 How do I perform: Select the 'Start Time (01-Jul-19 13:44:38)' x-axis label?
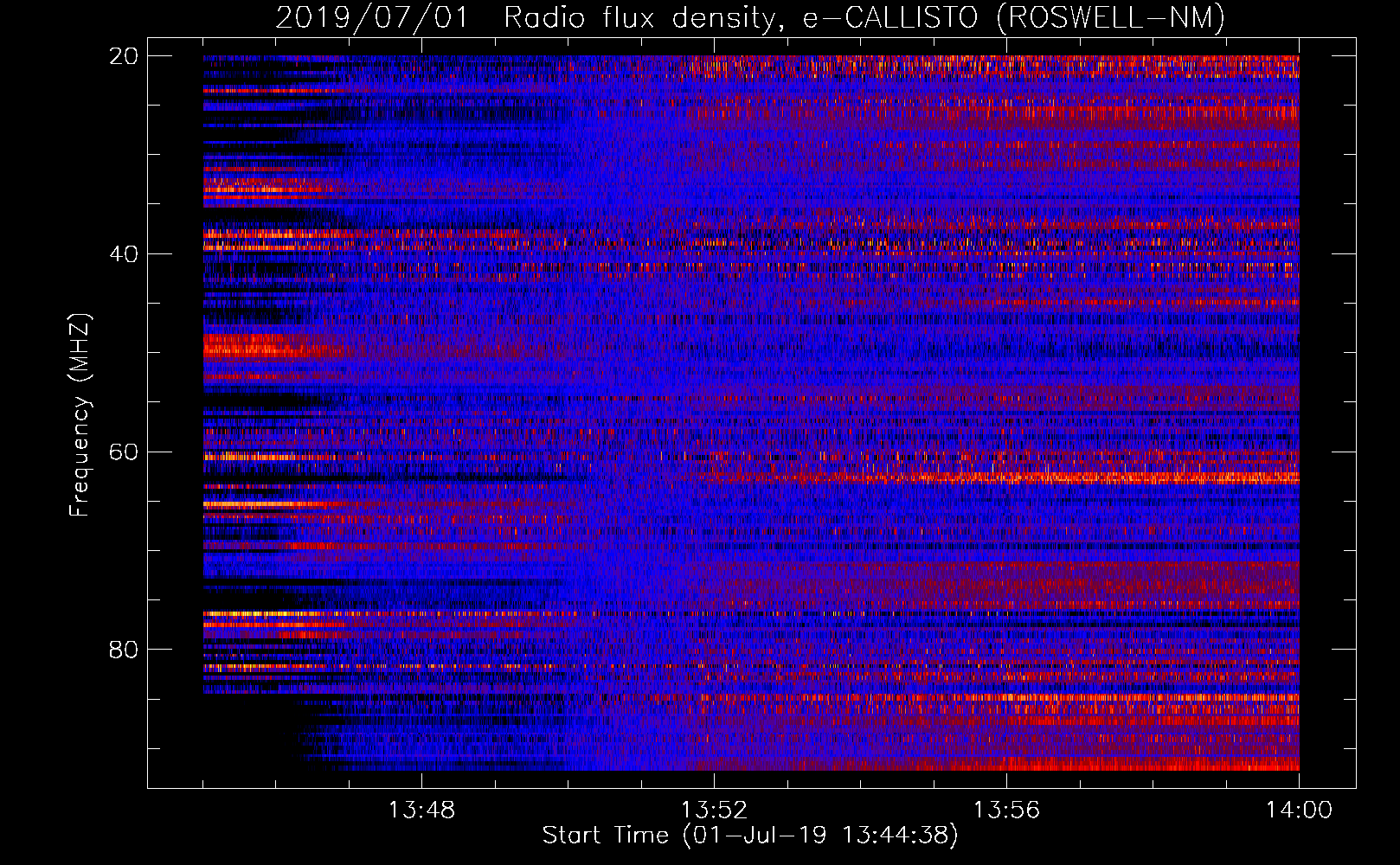pos(750,836)
